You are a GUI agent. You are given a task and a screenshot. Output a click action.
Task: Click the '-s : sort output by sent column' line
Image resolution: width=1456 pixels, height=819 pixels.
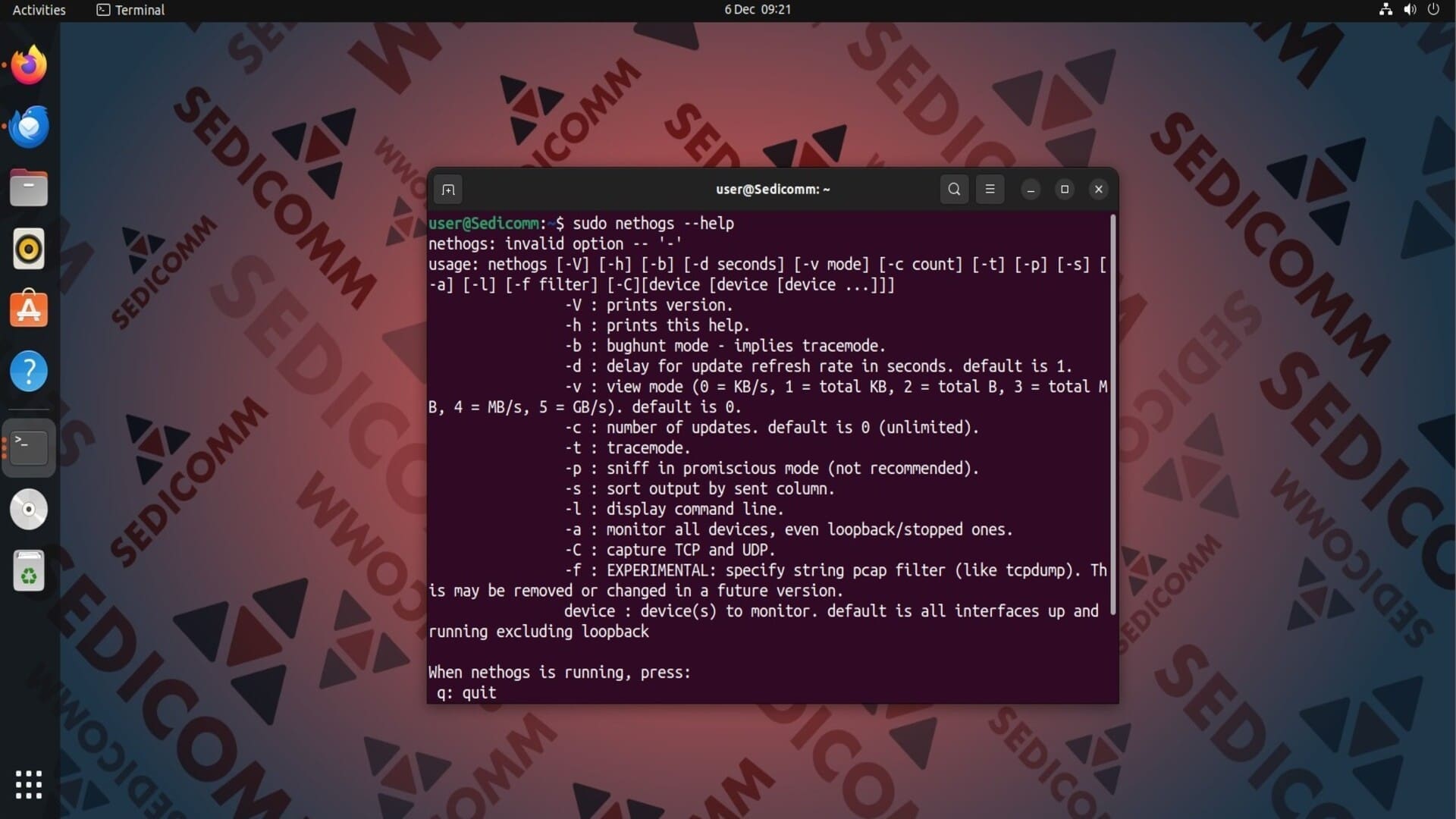[x=699, y=490]
